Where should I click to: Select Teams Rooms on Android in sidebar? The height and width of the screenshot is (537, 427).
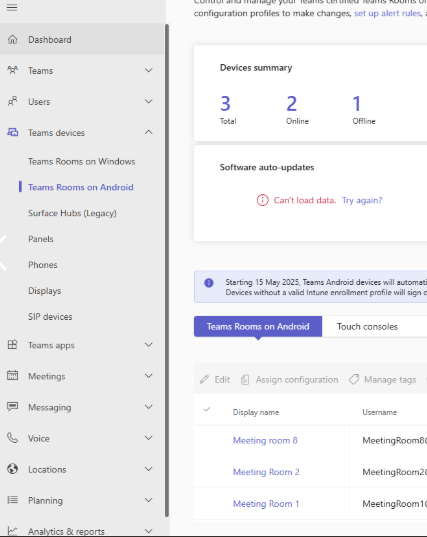pos(80,187)
